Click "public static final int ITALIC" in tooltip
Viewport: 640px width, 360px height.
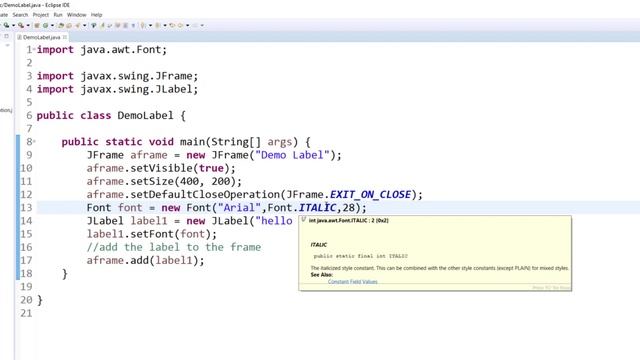click(x=360, y=256)
